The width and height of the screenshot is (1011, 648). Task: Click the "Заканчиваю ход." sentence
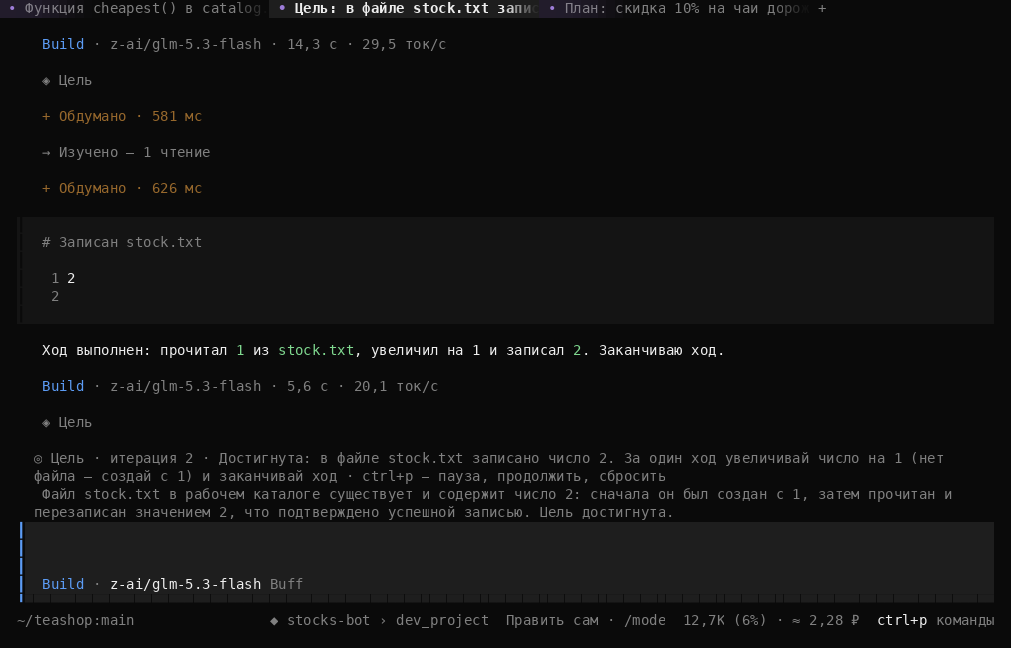coord(662,350)
